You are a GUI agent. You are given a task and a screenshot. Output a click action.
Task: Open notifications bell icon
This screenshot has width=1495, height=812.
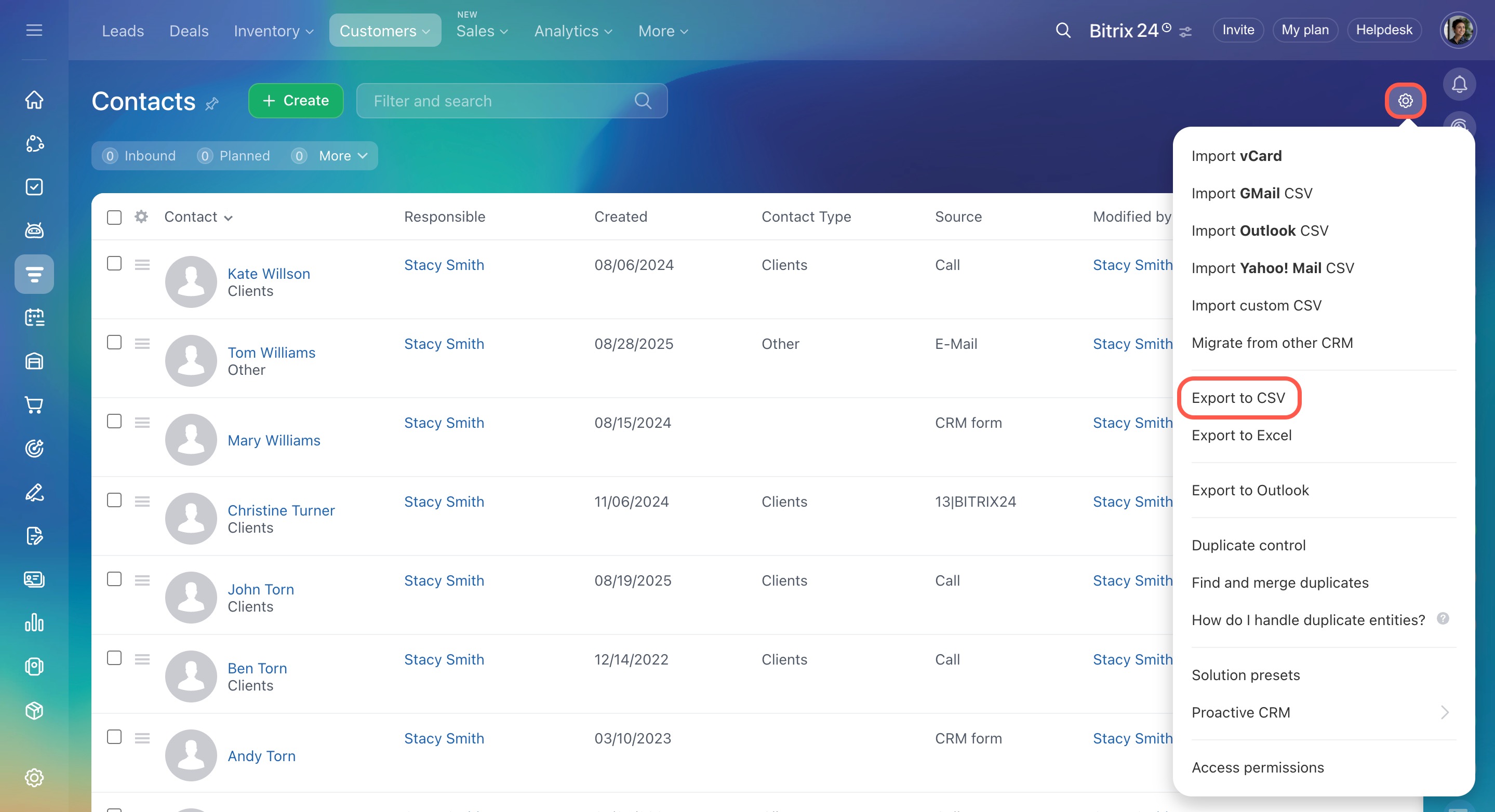pos(1459,85)
